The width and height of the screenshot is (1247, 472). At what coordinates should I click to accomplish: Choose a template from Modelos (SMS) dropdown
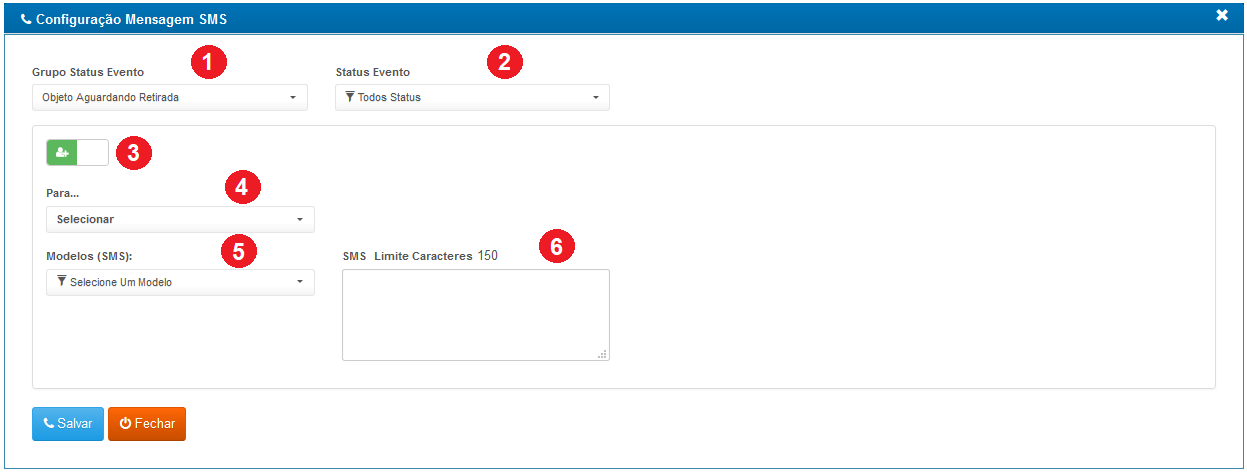tap(180, 283)
